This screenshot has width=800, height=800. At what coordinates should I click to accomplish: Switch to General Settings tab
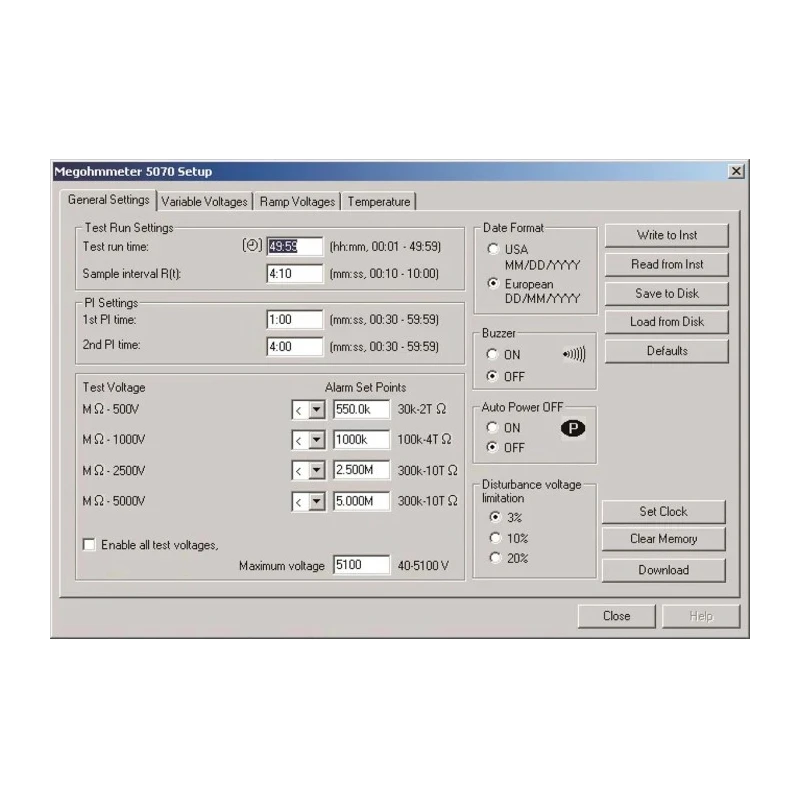(x=108, y=199)
